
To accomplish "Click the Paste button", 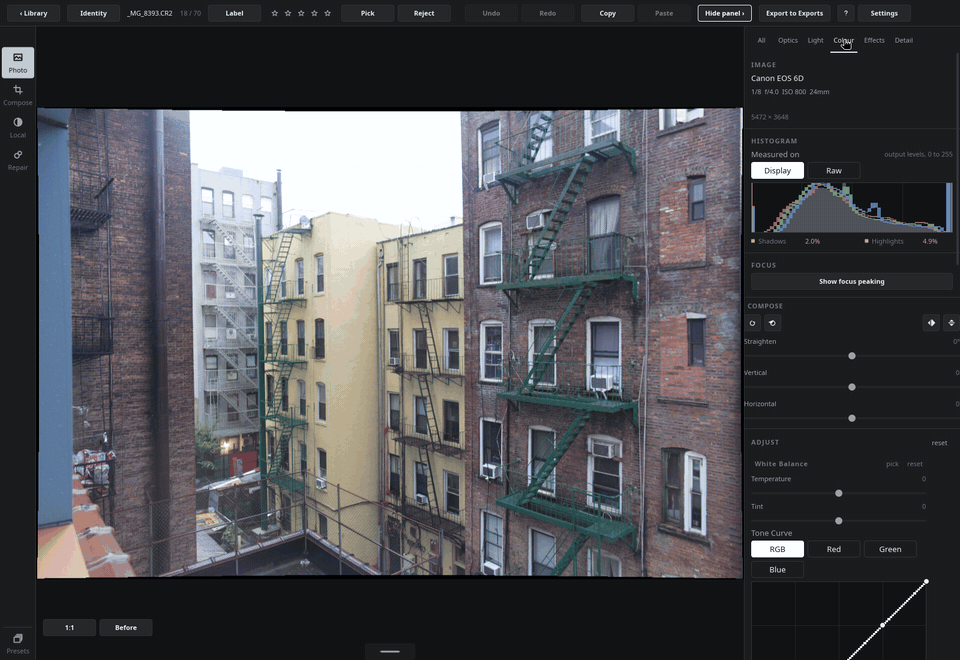I will 664,13.
